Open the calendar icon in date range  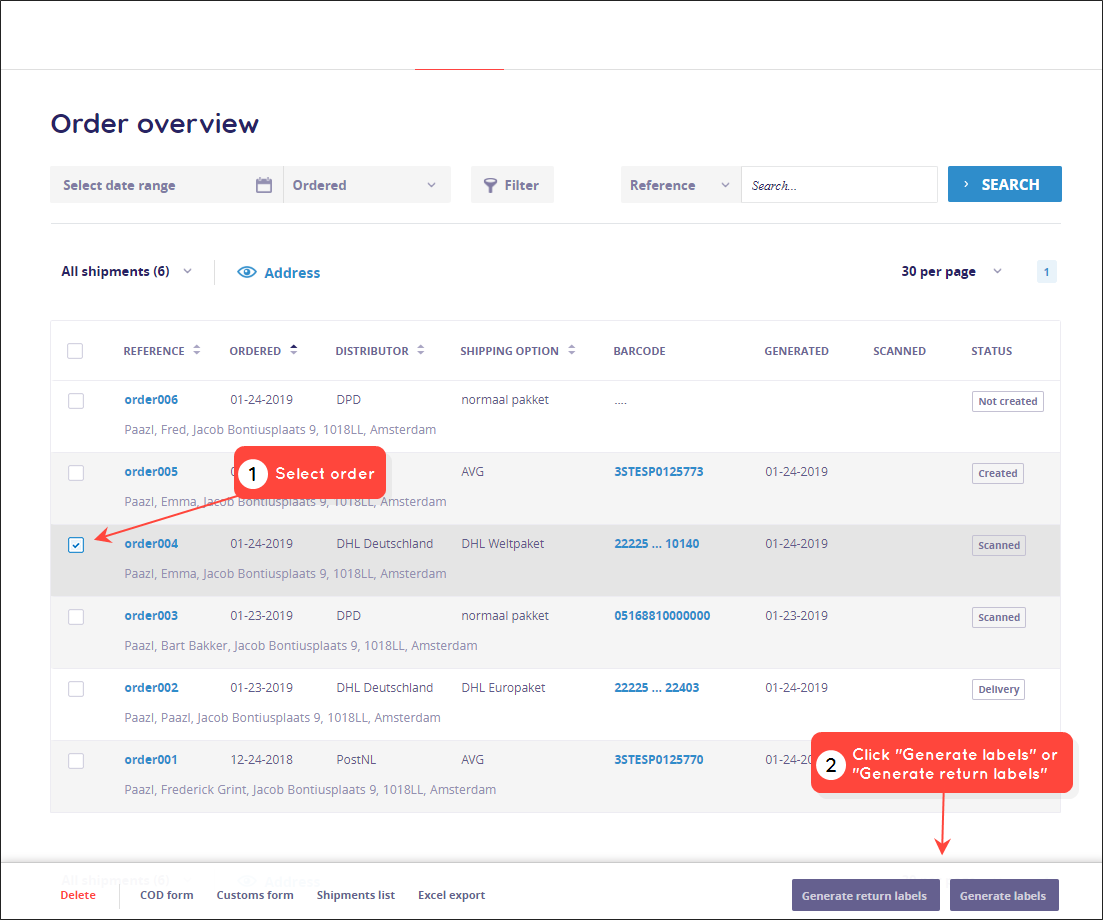pos(264,185)
